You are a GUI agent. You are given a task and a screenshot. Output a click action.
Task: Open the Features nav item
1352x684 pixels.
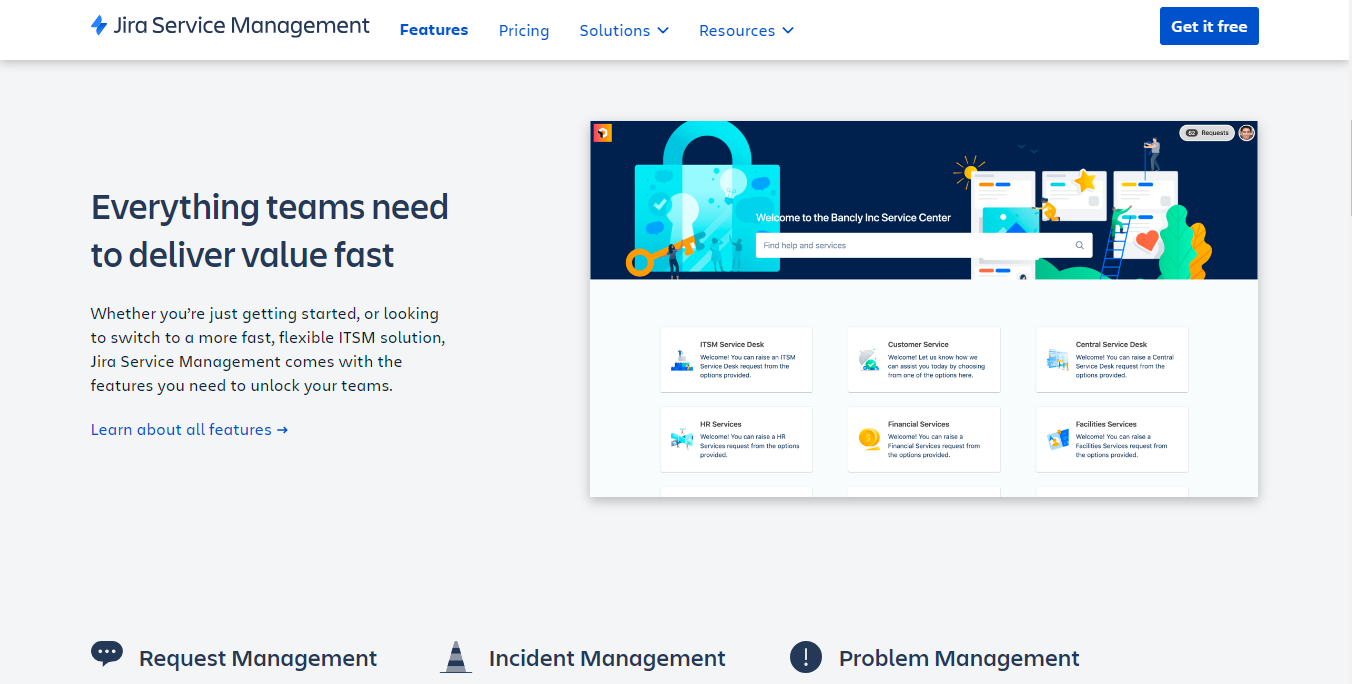coord(434,30)
